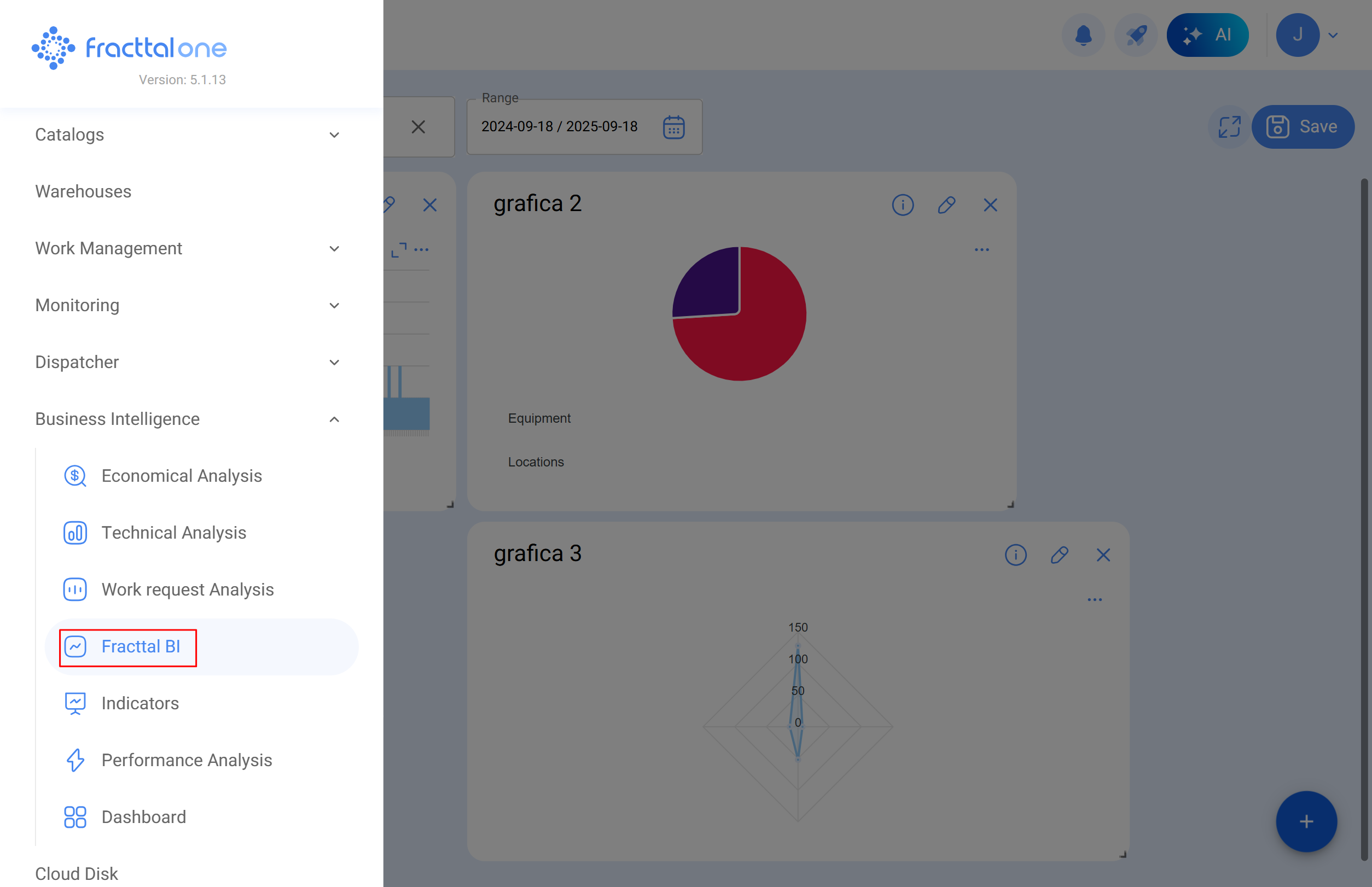Open the calendar icon in Range field
The width and height of the screenshot is (1372, 887).
(673, 127)
